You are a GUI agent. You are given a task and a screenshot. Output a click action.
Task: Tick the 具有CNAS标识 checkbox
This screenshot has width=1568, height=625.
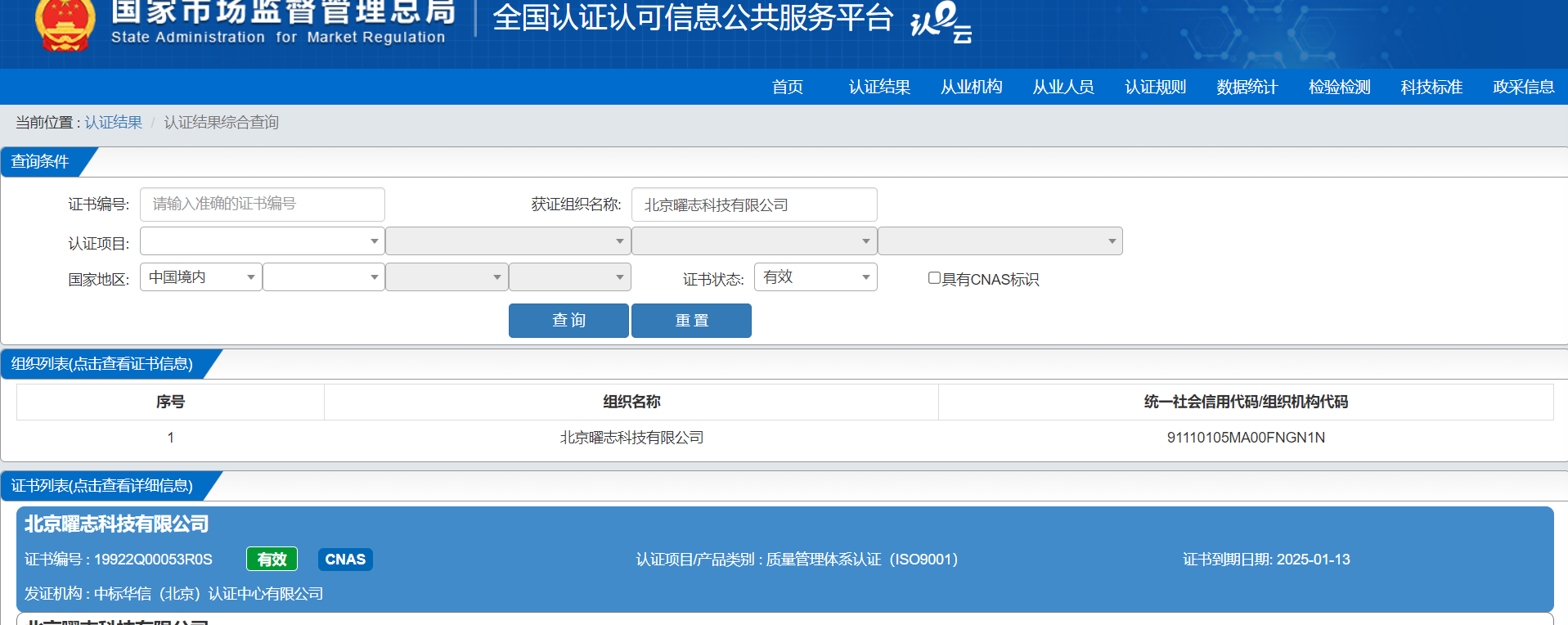934,278
